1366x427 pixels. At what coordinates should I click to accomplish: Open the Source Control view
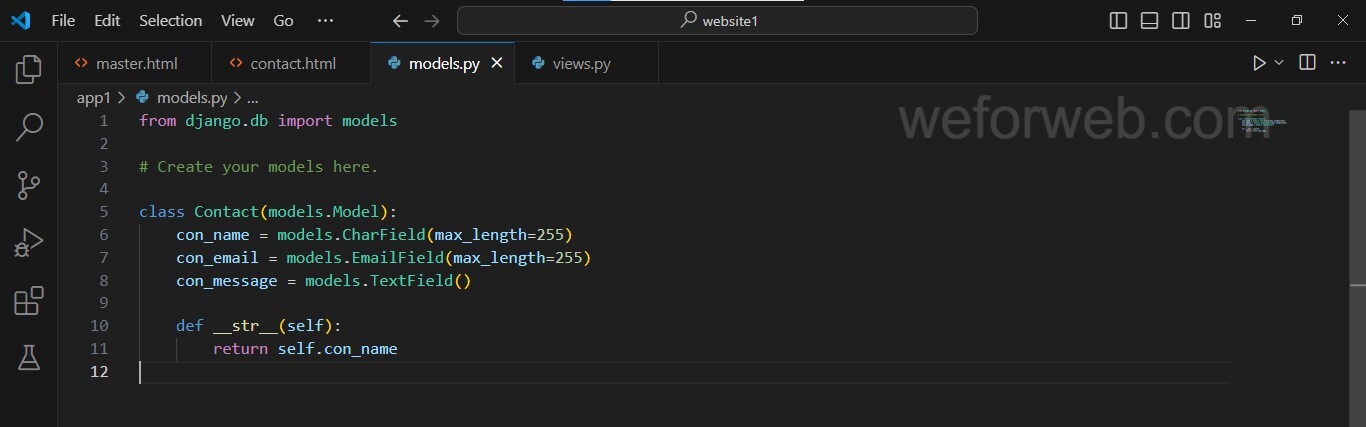click(x=29, y=185)
